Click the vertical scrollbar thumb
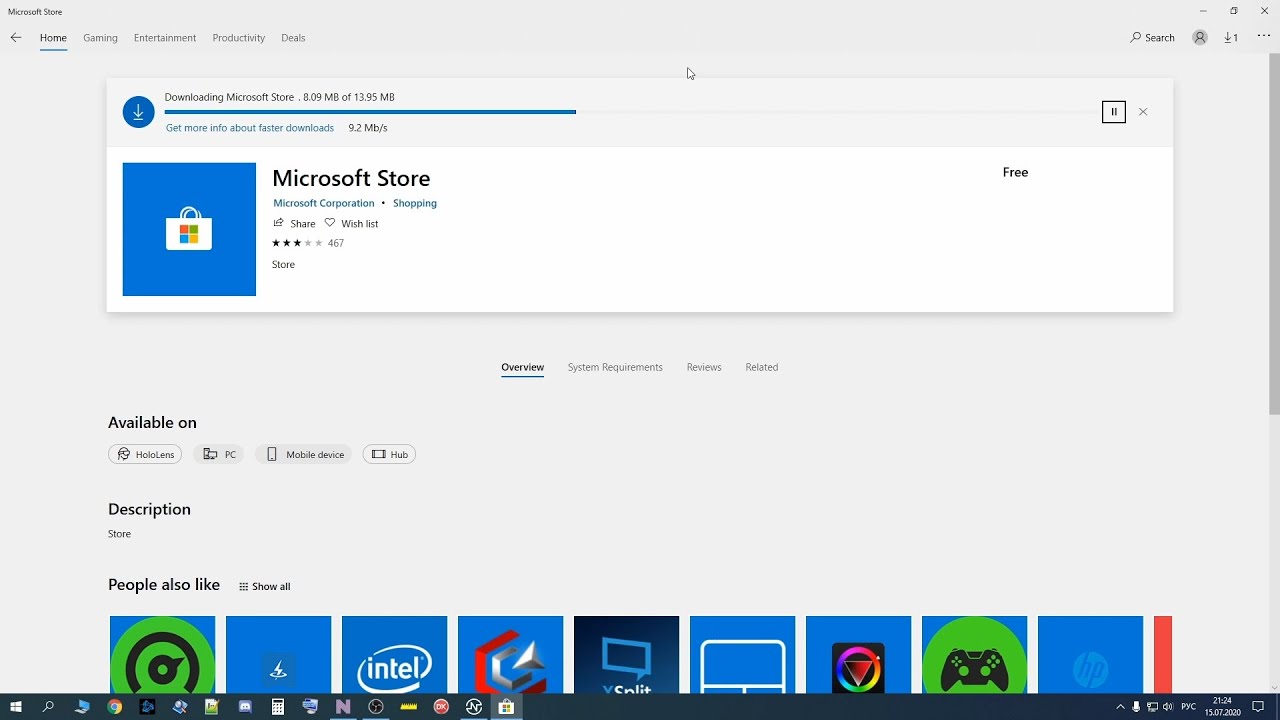The image size is (1280, 720). (1274, 233)
